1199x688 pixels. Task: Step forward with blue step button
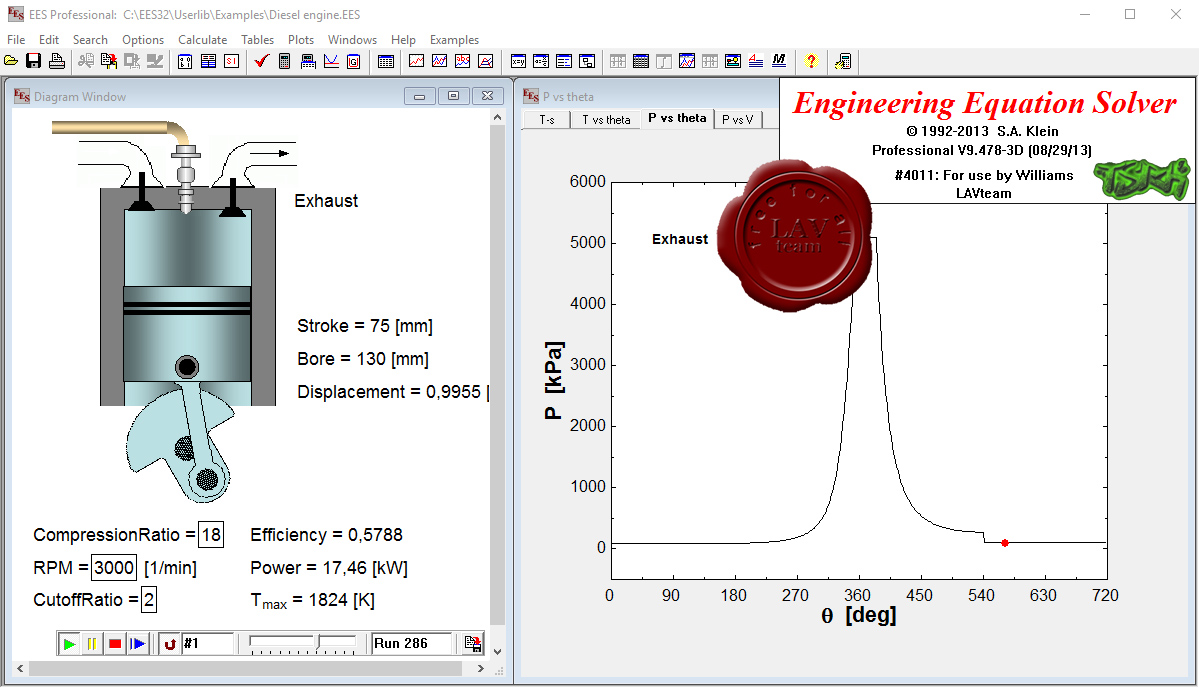point(138,644)
